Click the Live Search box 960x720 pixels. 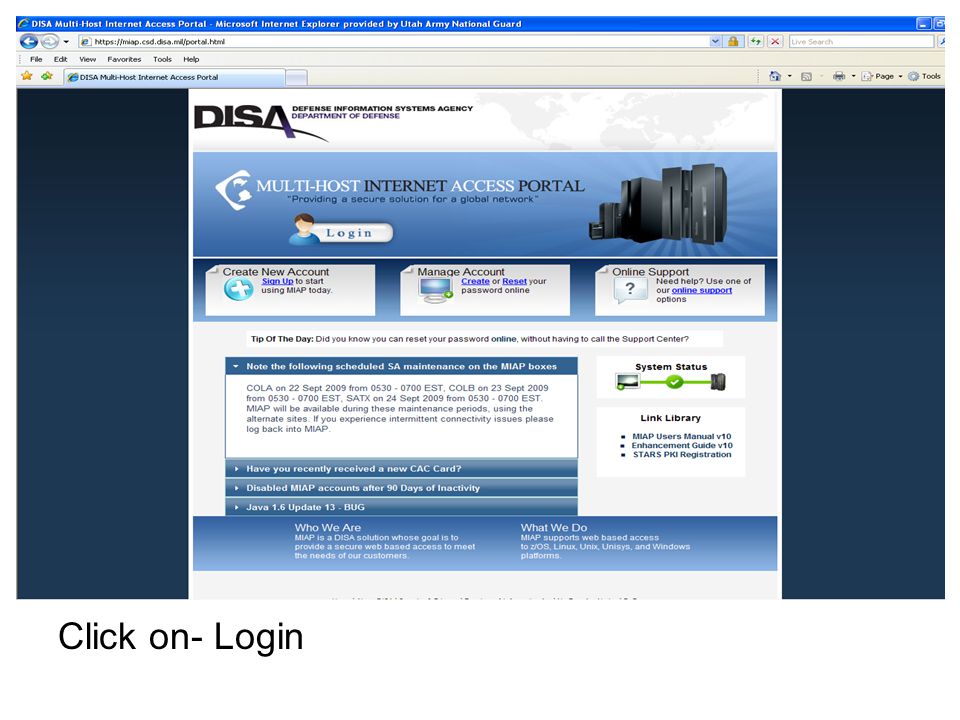pos(861,42)
